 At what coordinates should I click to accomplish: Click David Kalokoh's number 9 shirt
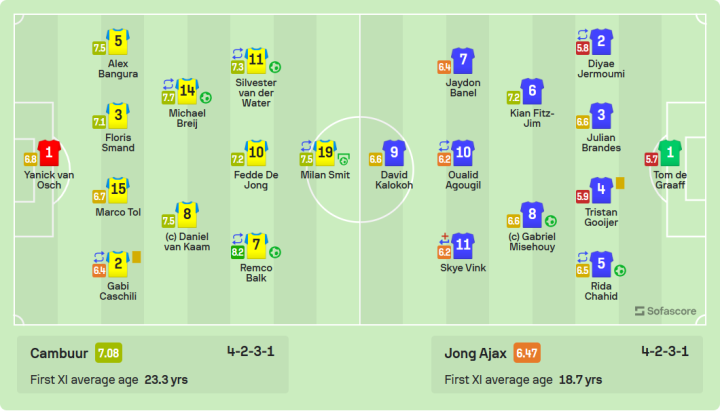coord(397,152)
